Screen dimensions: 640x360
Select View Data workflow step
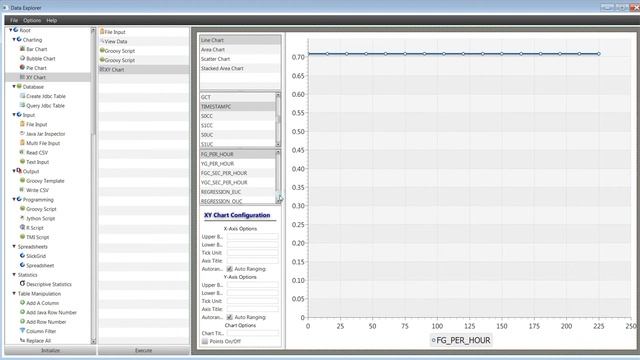pyautogui.click(x=144, y=41)
